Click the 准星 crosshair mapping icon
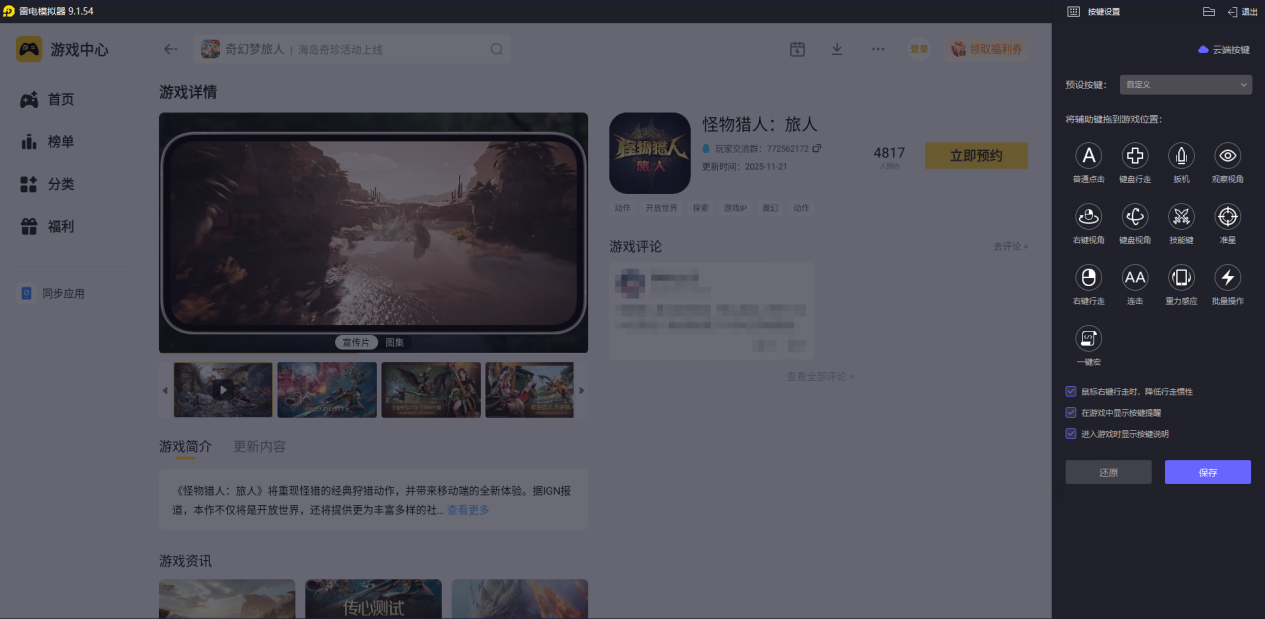Image resolution: width=1265 pixels, height=619 pixels. pos(1227,217)
